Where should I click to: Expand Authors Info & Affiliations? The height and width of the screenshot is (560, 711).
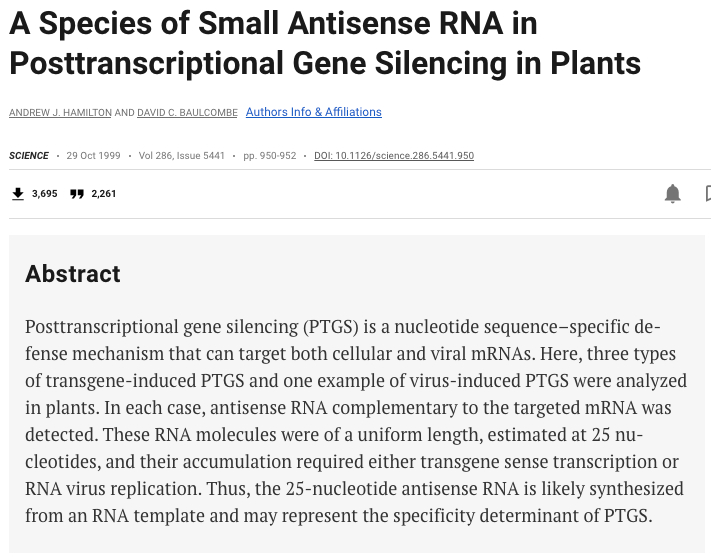[x=313, y=112]
